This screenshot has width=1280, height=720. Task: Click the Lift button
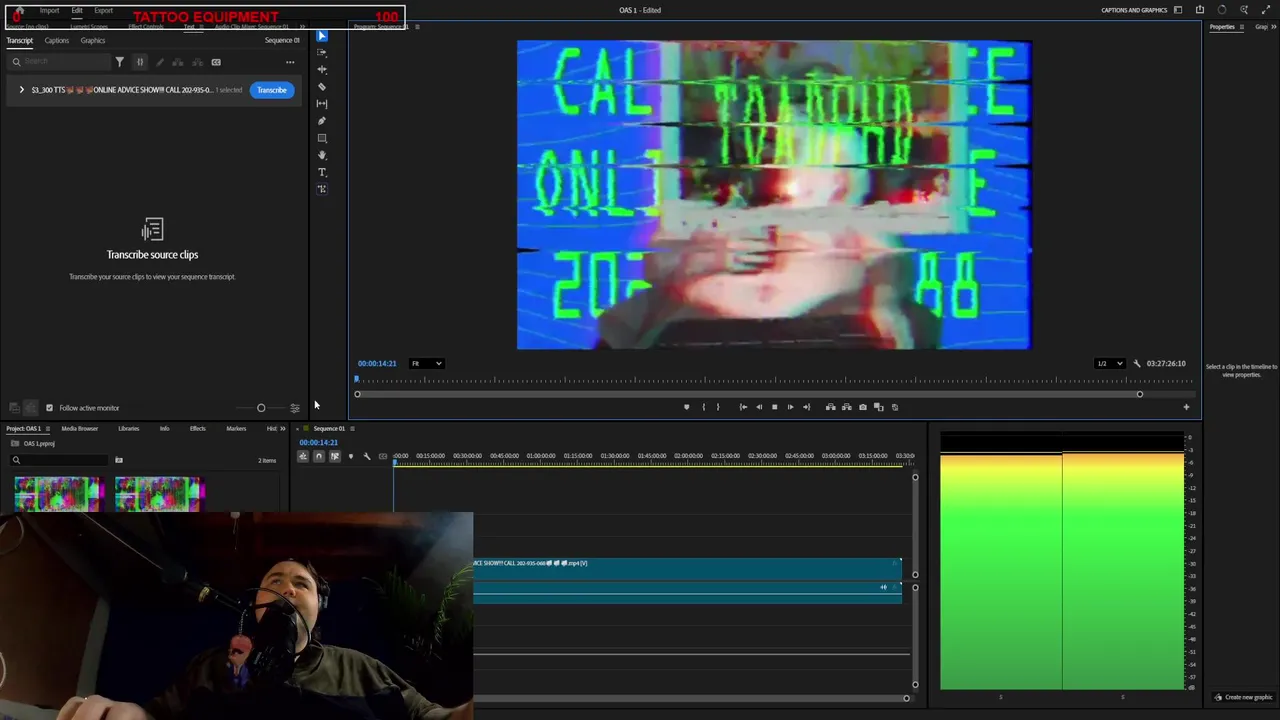[x=830, y=407]
